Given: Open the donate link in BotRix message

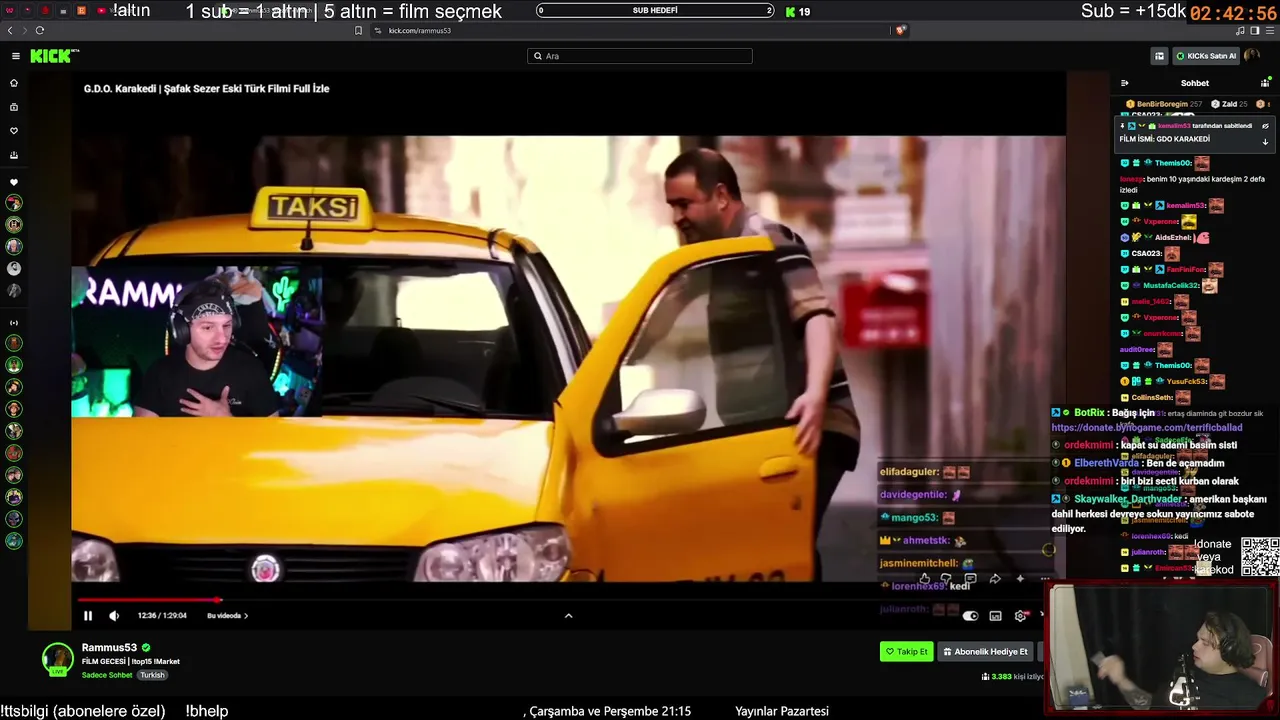Looking at the screenshot, I should (x=1147, y=428).
